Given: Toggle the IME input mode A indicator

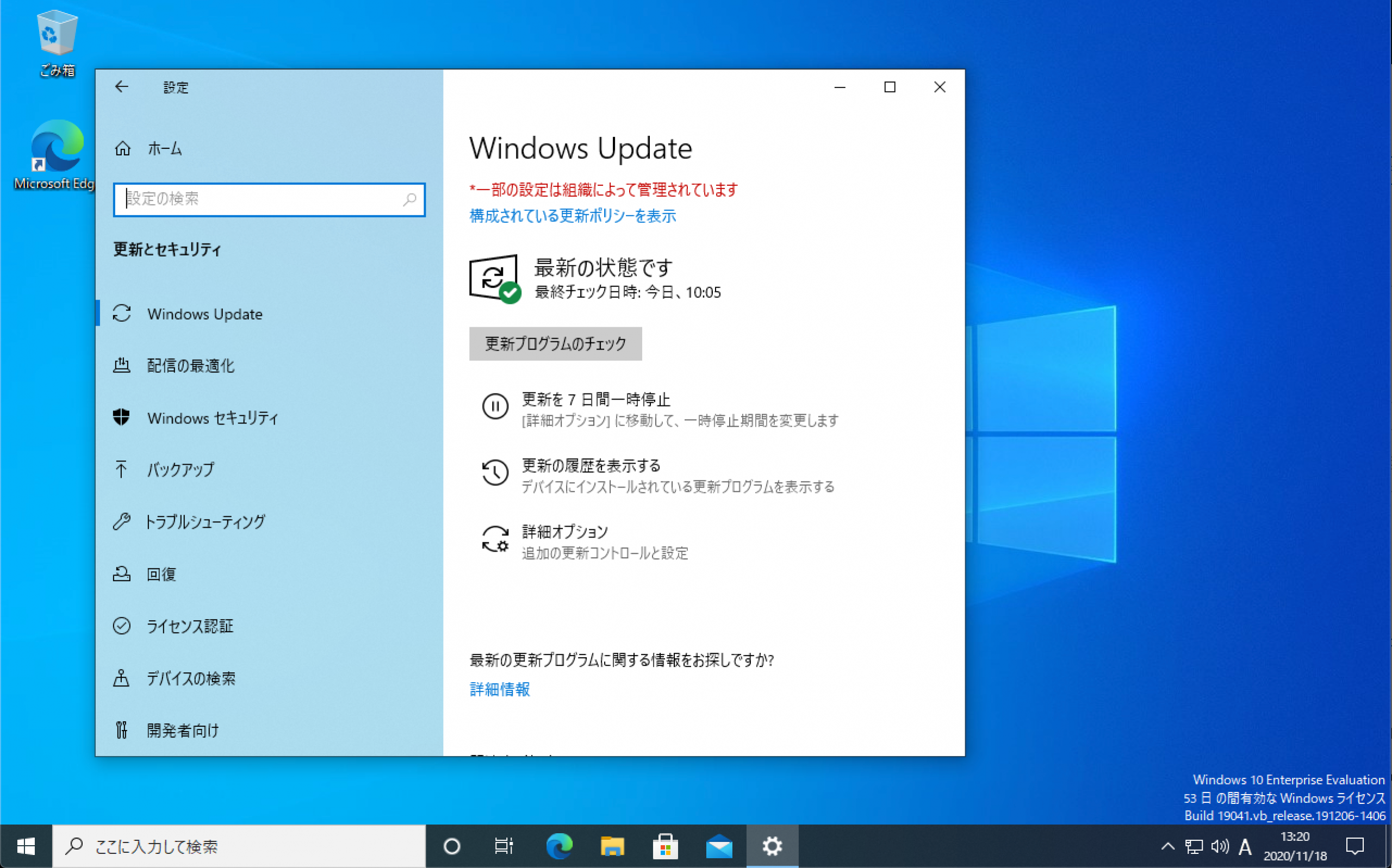Looking at the screenshot, I should tap(1245, 846).
